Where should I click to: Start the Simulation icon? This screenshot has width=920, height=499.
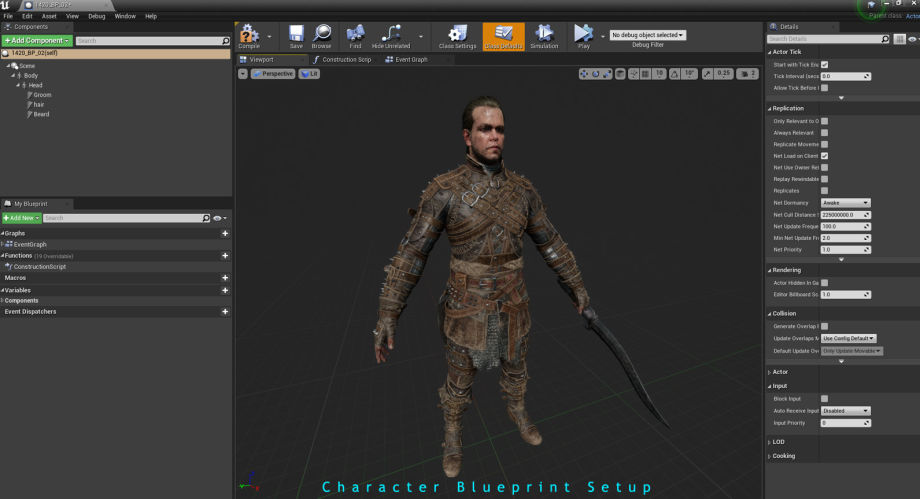(x=544, y=36)
